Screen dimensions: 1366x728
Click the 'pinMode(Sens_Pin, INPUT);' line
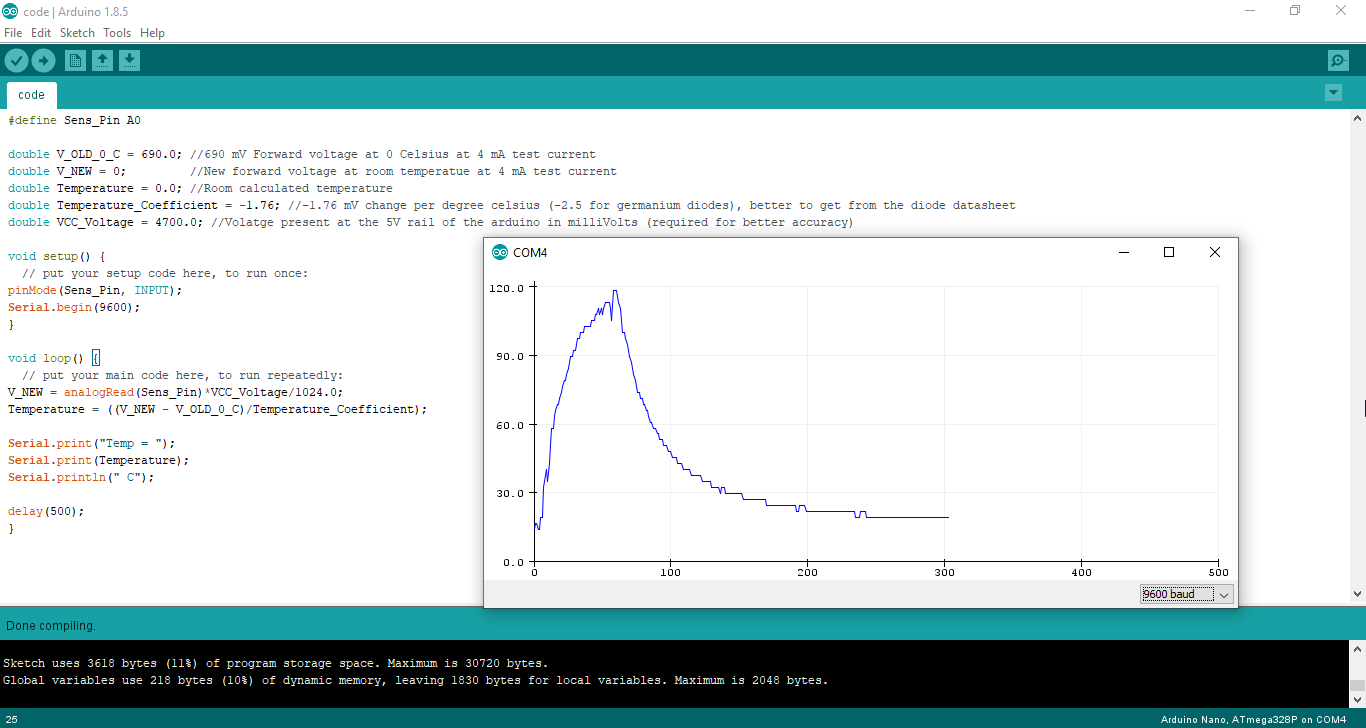pos(96,290)
